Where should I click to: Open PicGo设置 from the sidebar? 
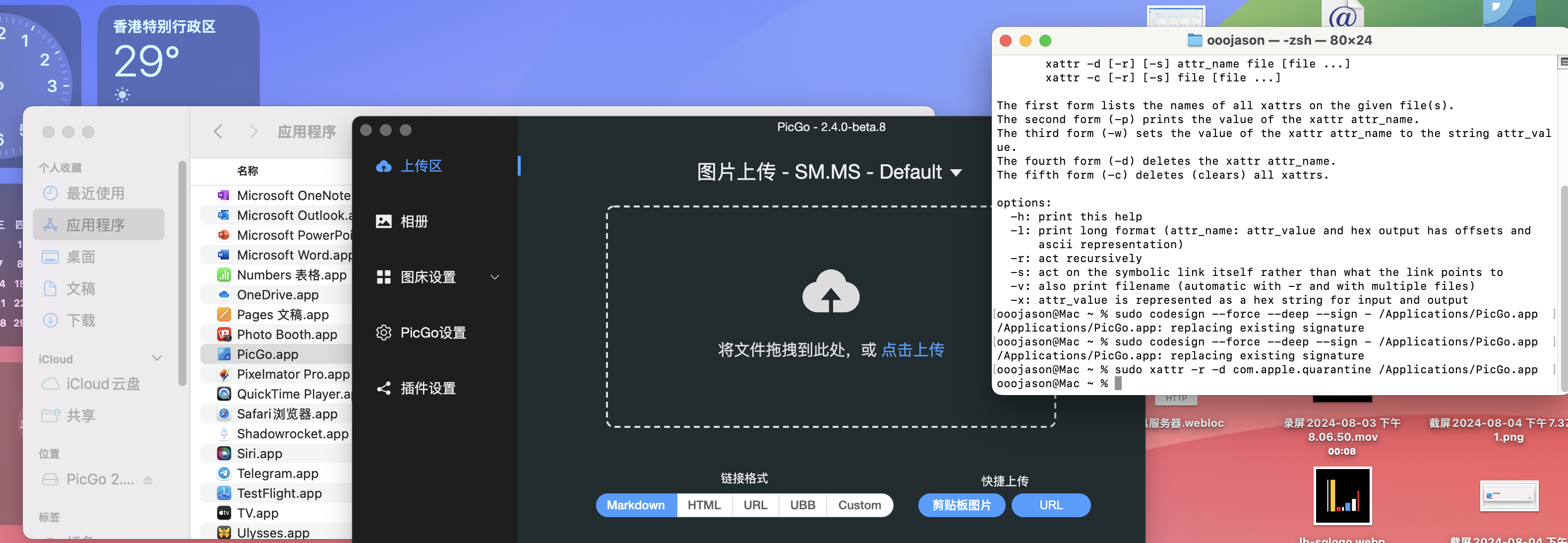coord(433,333)
